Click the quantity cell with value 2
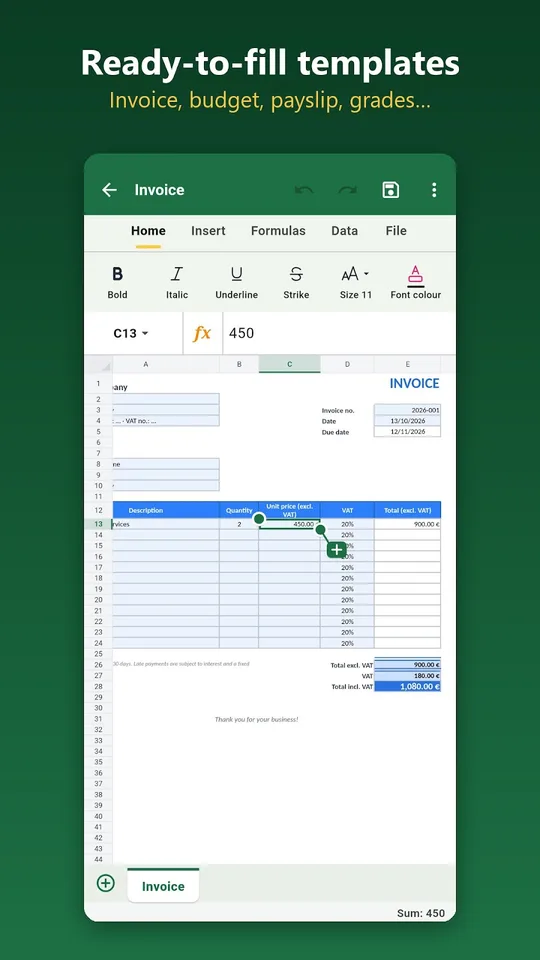The image size is (540, 960). point(239,524)
